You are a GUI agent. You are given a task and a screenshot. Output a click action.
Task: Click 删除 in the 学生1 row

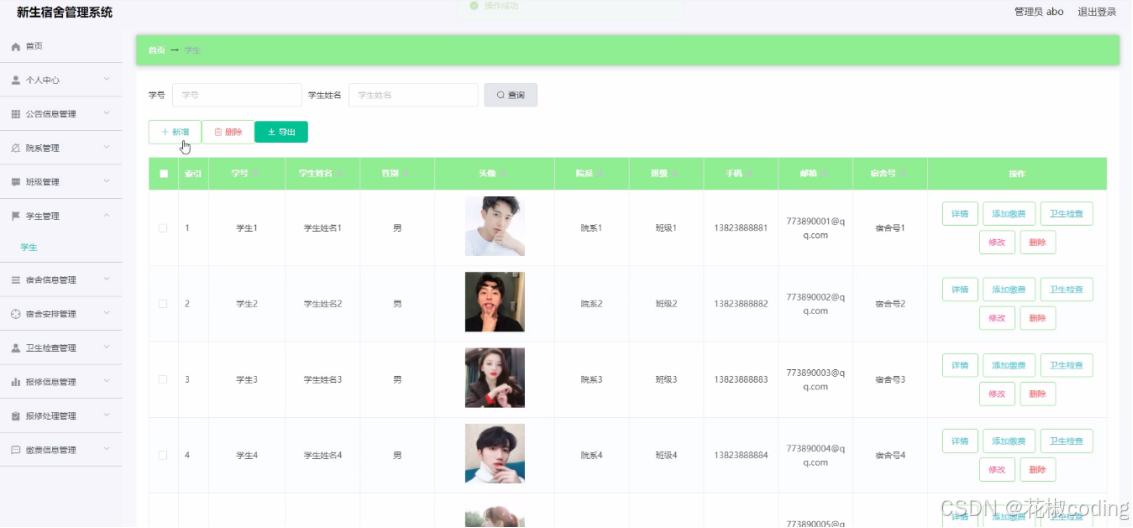click(1038, 242)
